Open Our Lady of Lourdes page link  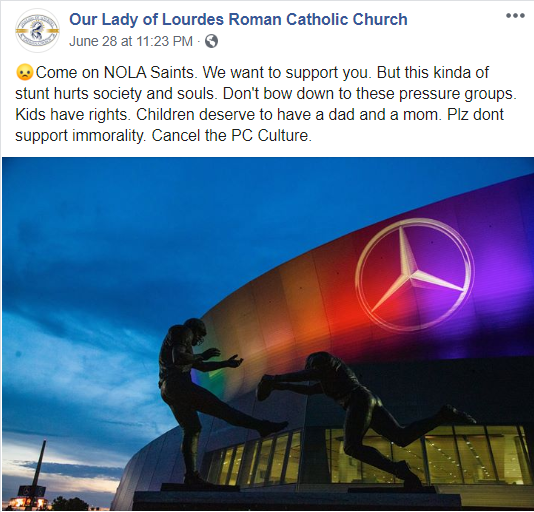[238, 19]
